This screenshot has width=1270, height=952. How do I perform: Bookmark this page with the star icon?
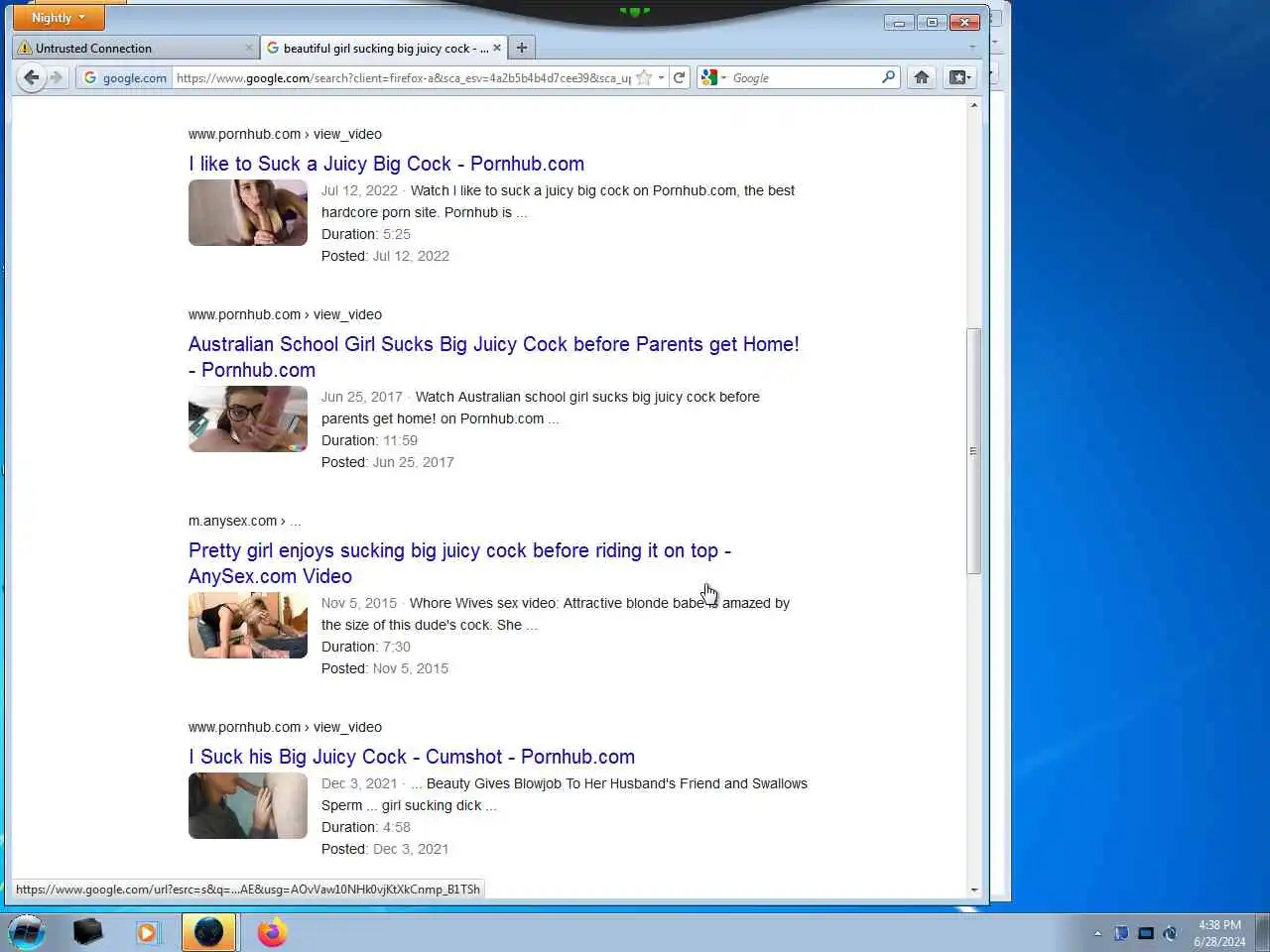644,77
